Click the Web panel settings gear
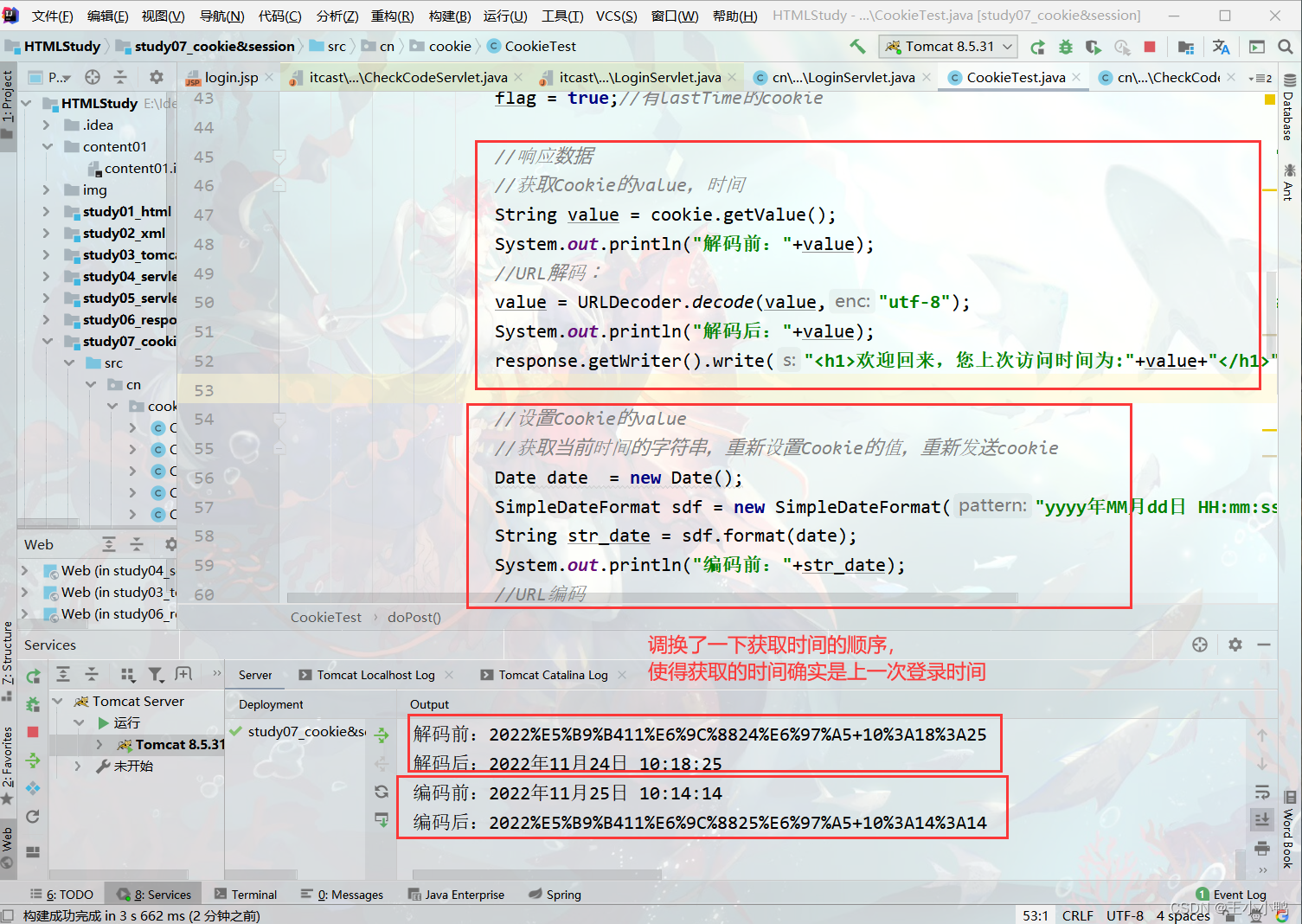 pyautogui.click(x=171, y=544)
